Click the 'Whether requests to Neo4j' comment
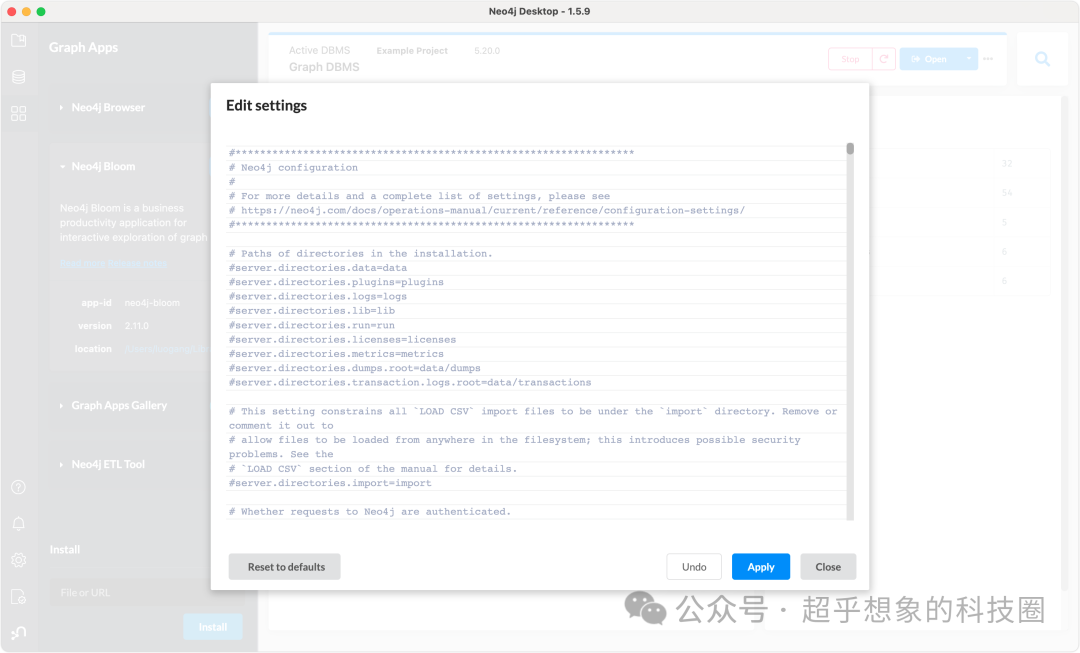The height and width of the screenshot is (653, 1080). [370, 512]
